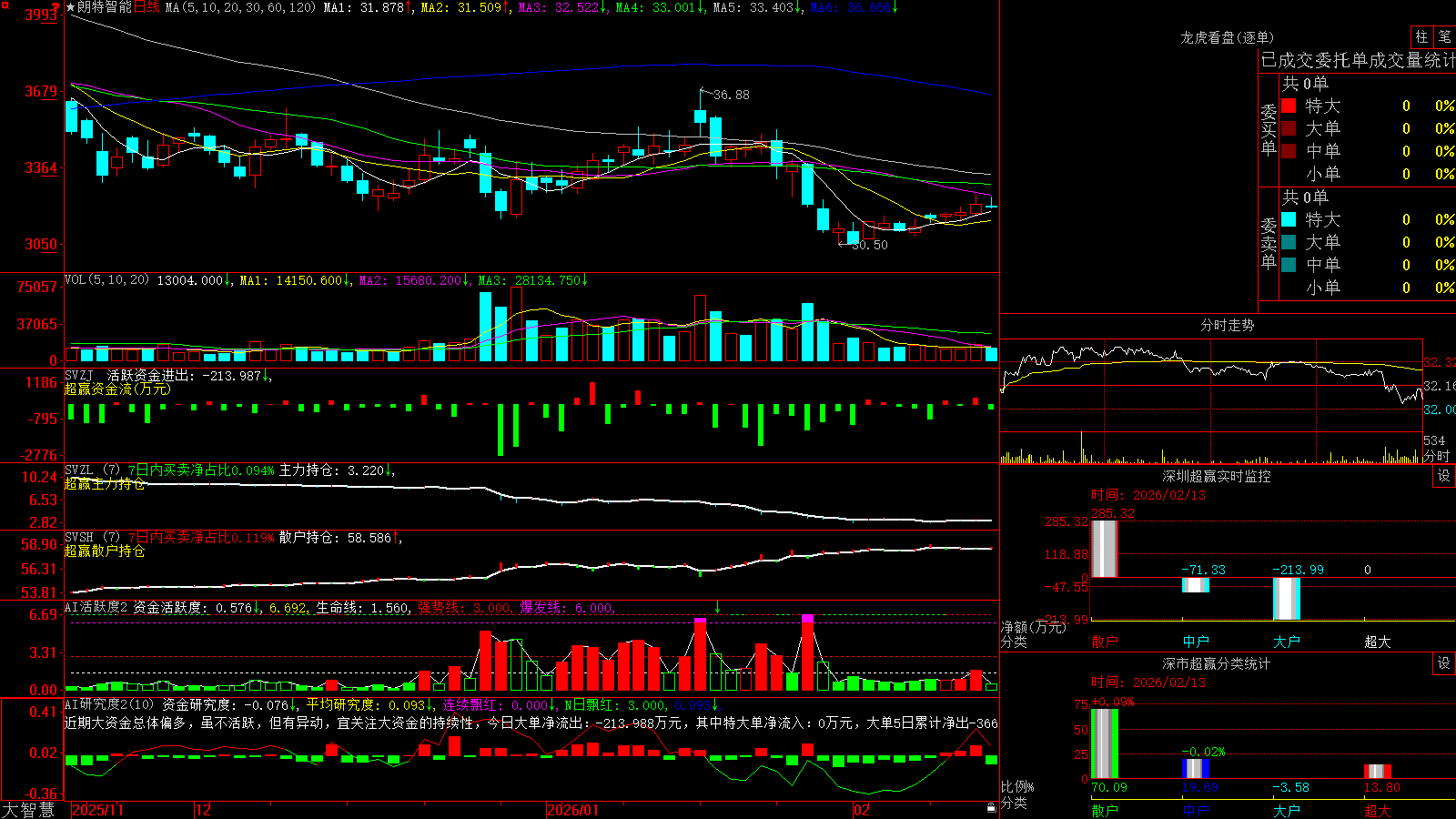Viewport: 1456px width, 819px height.
Task: Click the 委卖单 section label
Action: 1269,243
